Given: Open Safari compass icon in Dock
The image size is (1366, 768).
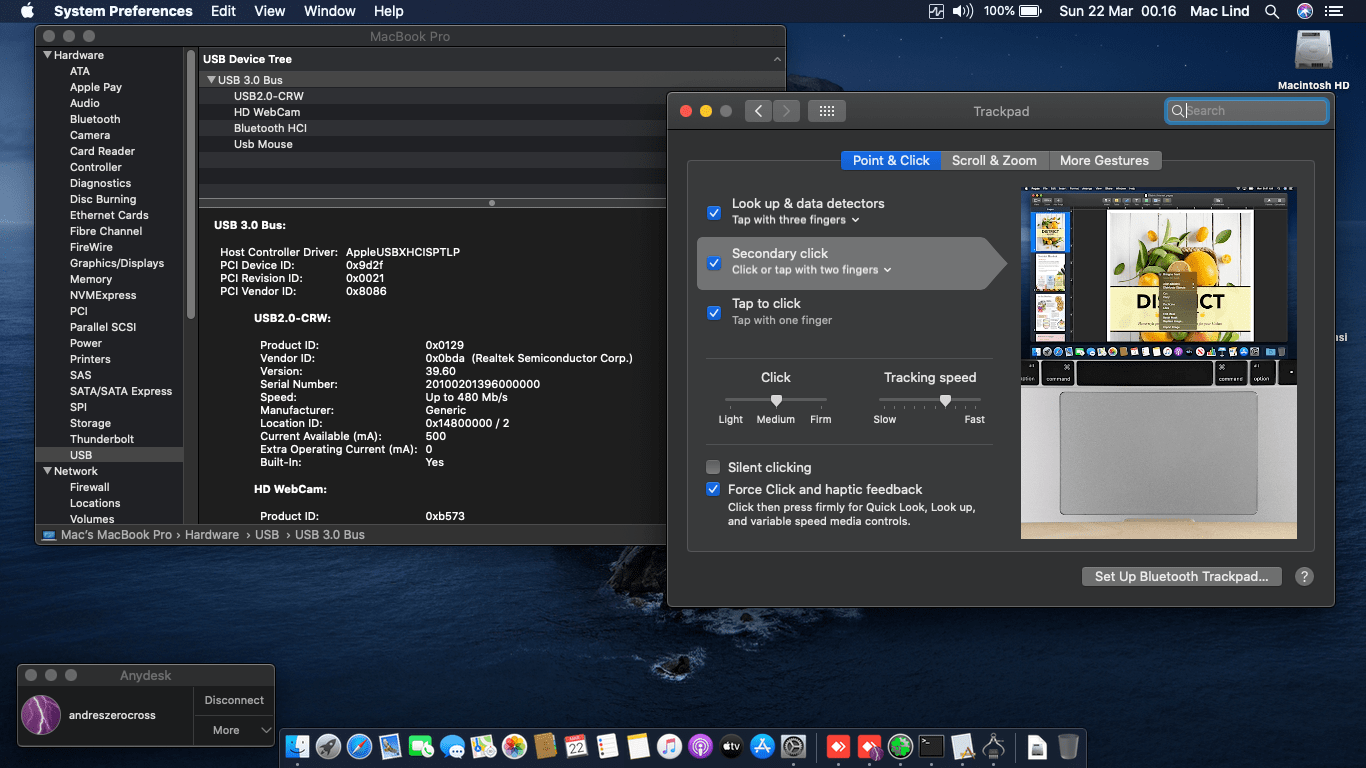Looking at the screenshot, I should (x=360, y=746).
